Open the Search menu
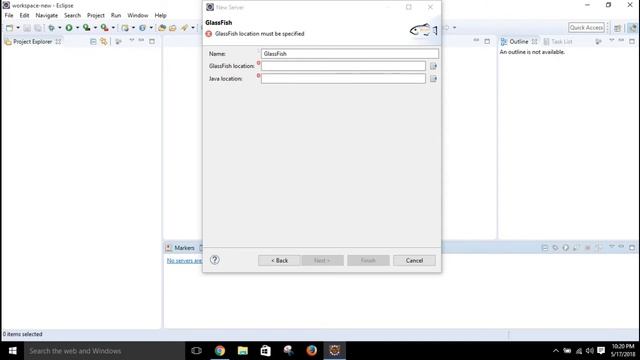The height and width of the screenshot is (360, 640). pos(72,16)
